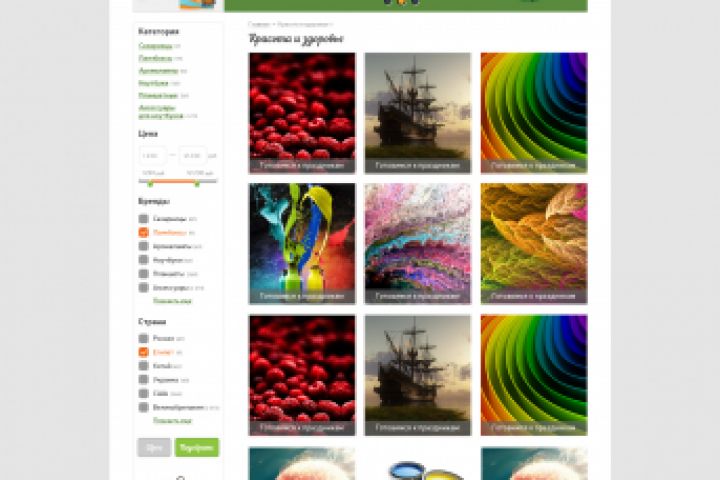Image resolution: width=720 pixels, height=480 pixels.
Task: Grab the right handle of price slider
Action: [197, 184]
